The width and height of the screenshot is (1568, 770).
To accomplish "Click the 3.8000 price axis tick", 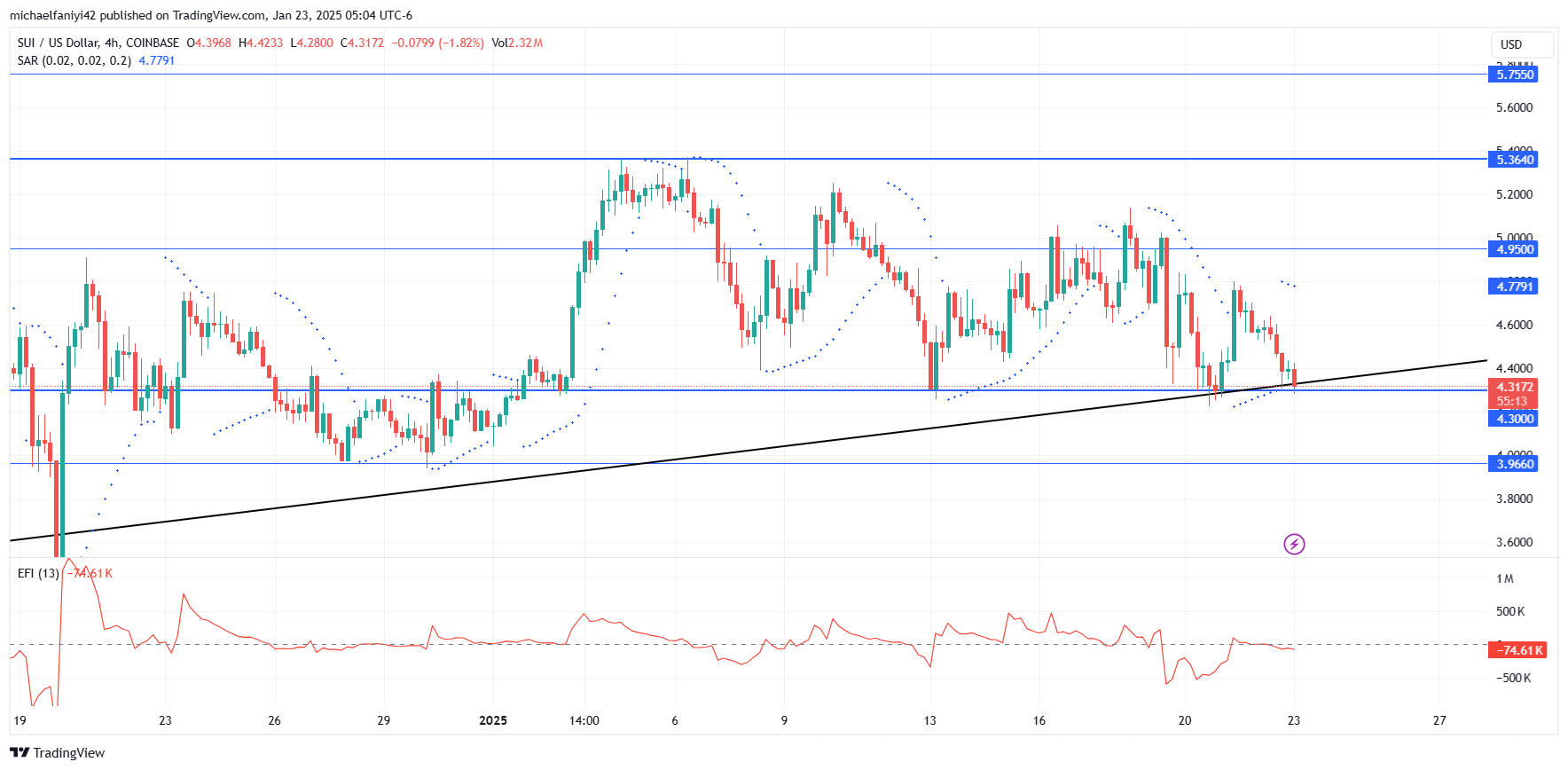I will click(x=1514, y=499).
